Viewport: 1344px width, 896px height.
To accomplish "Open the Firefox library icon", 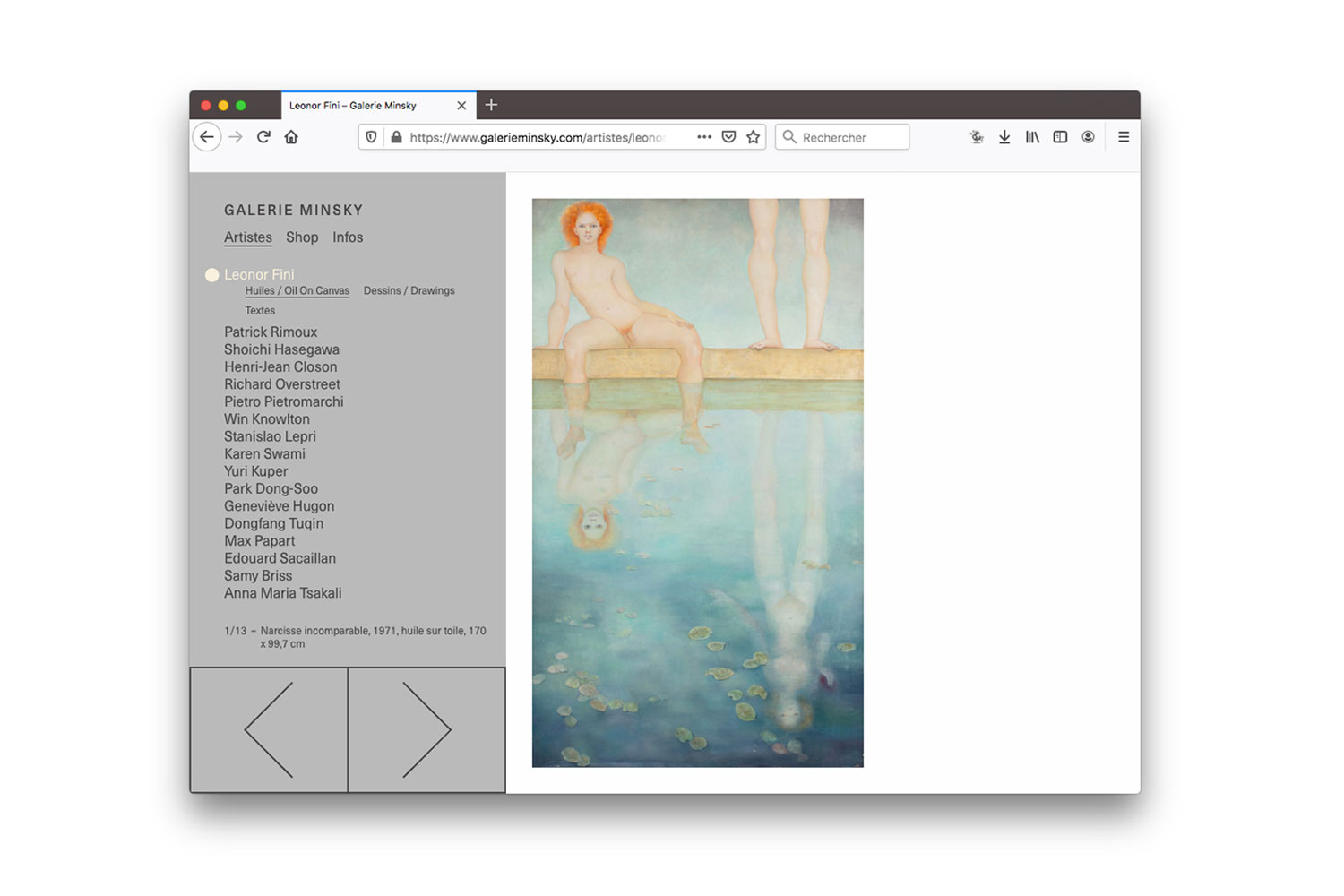I will click(1032, 137).
